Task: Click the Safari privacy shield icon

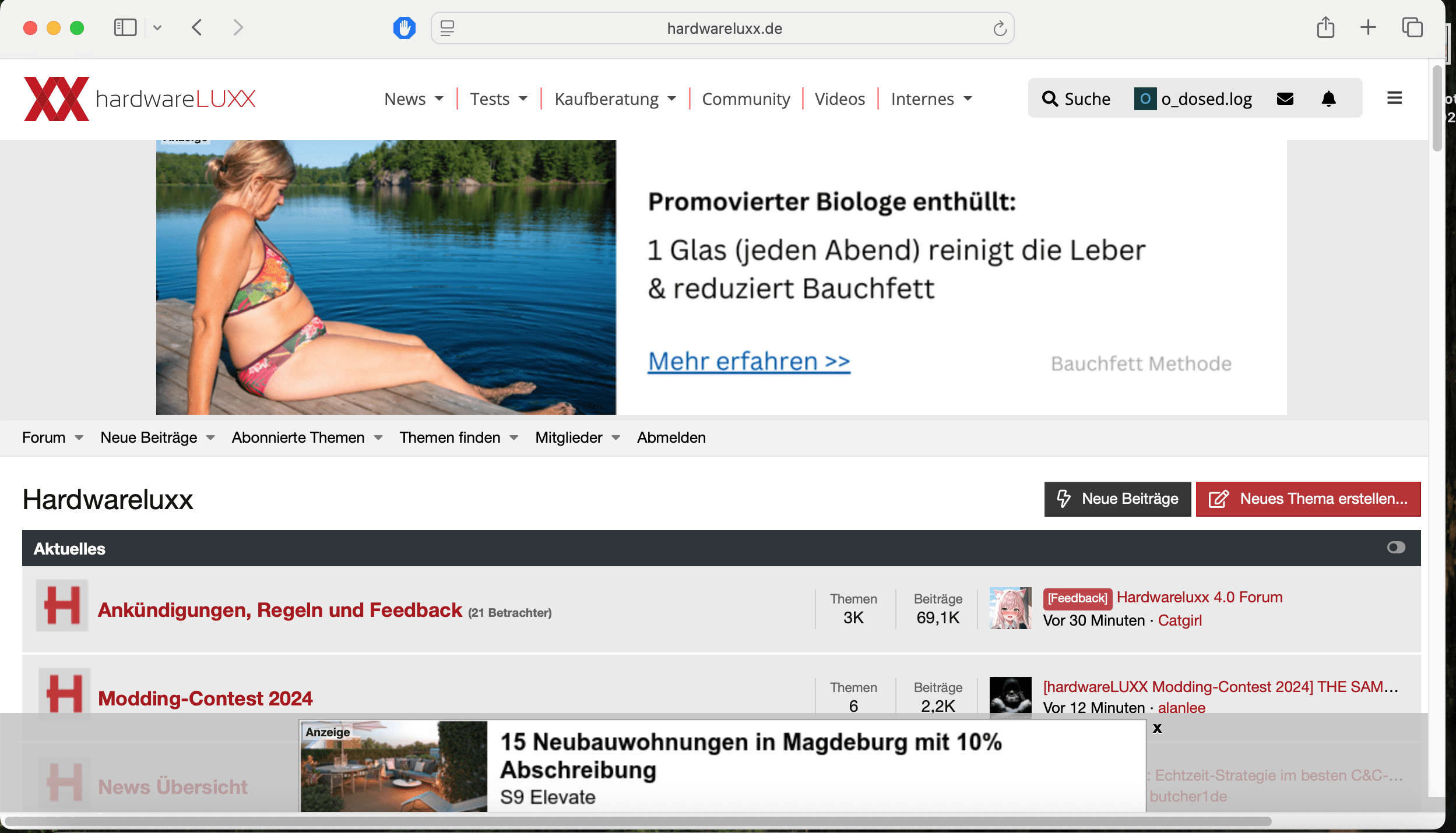Action: click(x=404, y=28)
